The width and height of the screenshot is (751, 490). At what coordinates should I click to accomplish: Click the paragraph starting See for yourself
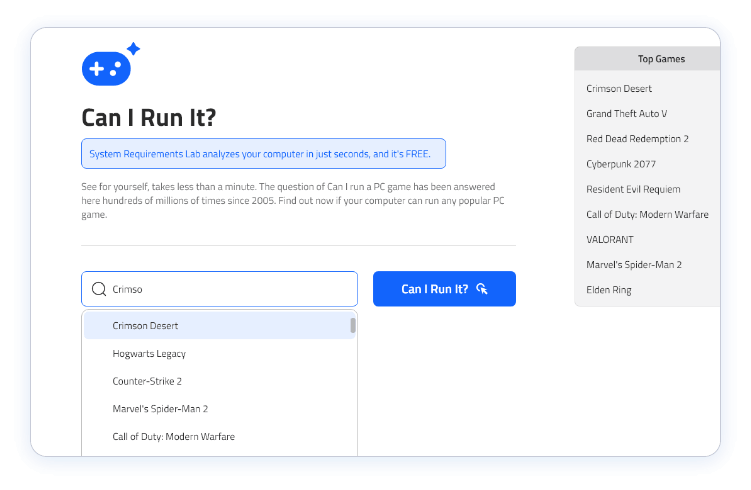[x=293, y=200]
